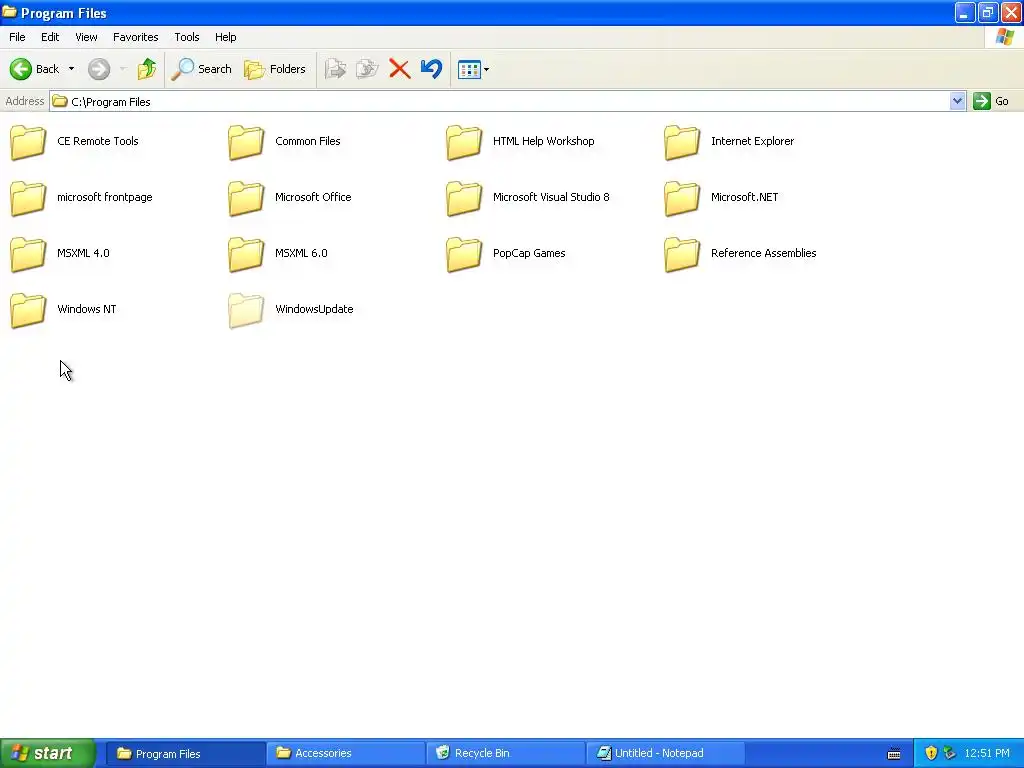The image size is (1024, 768).
Task: Click the on-screen keyboard taskbar icon
Action: coord(894,754)
